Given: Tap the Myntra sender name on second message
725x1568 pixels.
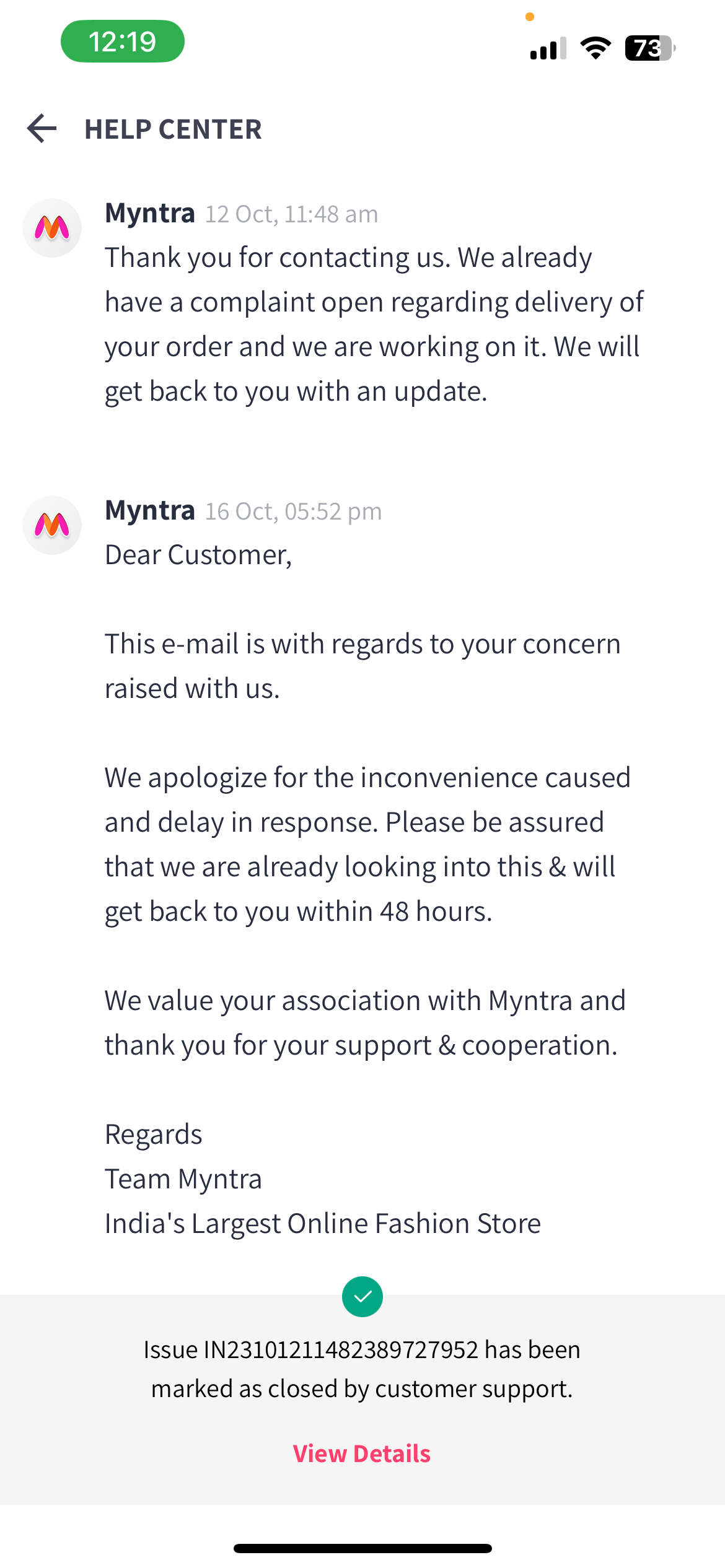Looking at the screenshot, I should (x=150, y=510).
